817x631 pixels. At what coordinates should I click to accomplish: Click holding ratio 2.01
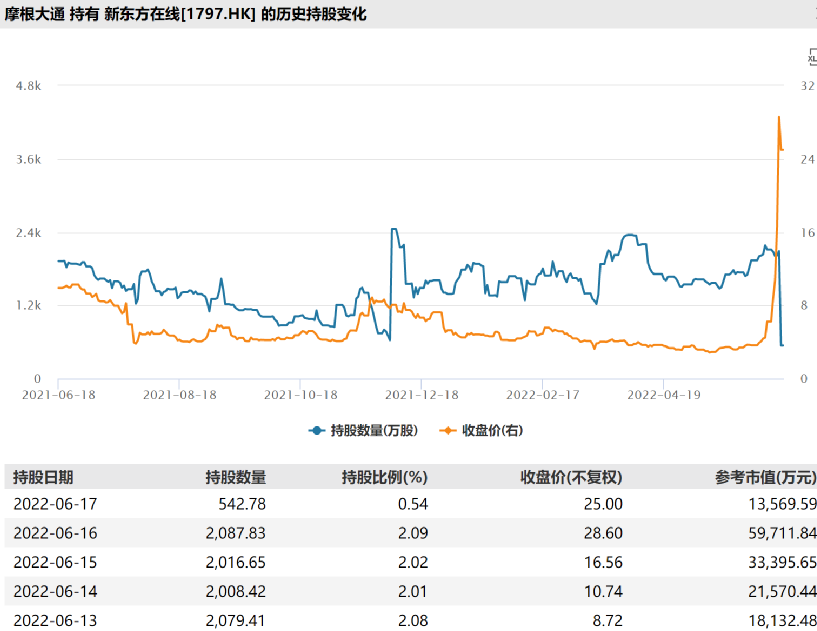(413, 591)
